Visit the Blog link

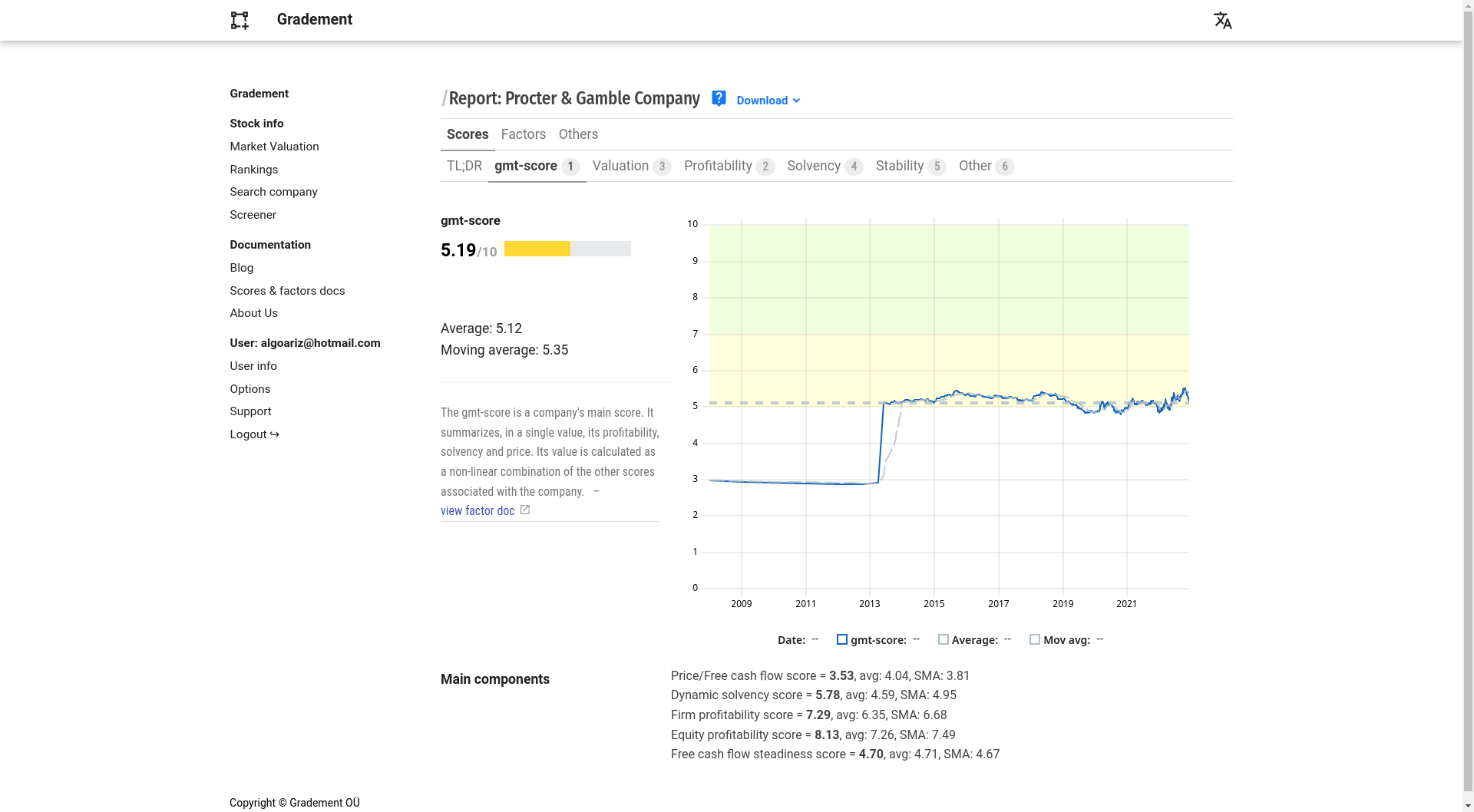pos(241,268)
